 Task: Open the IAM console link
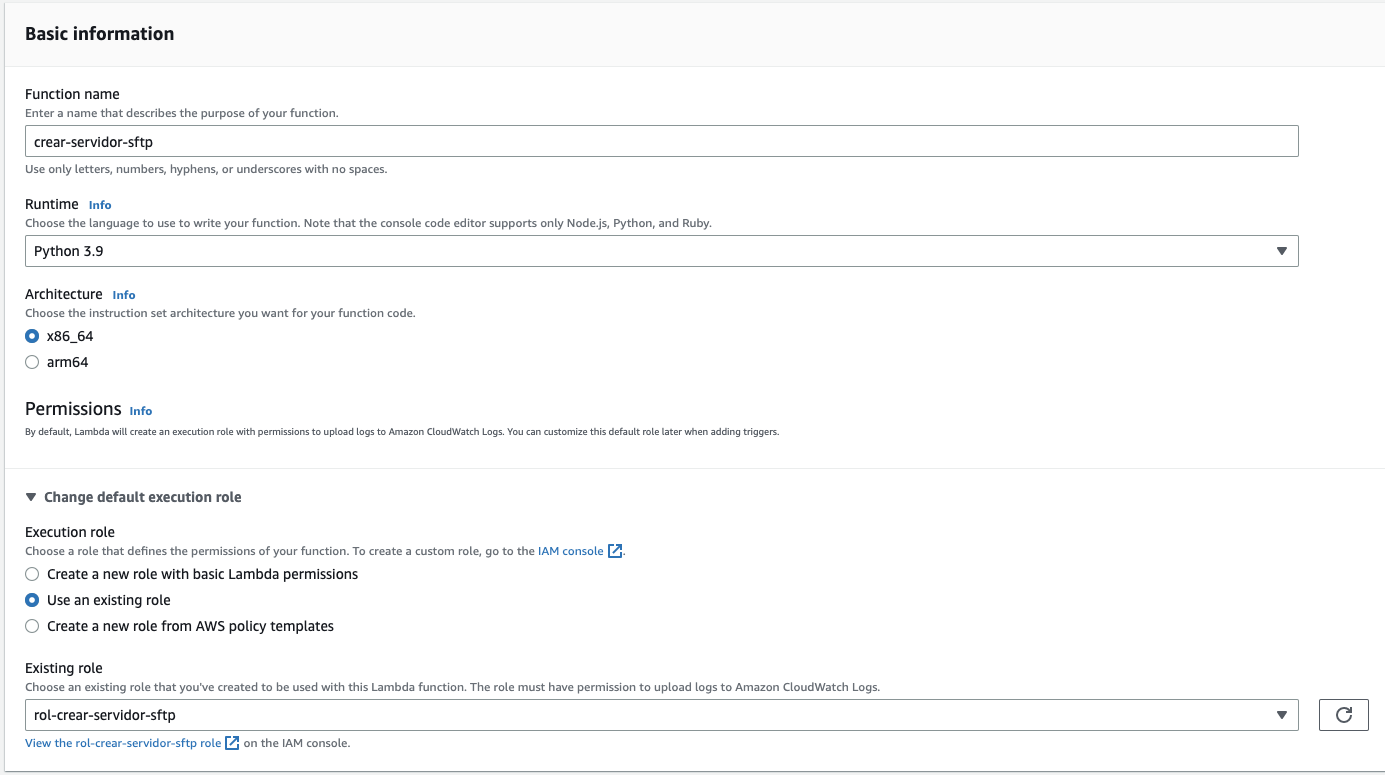coord(570,551)
